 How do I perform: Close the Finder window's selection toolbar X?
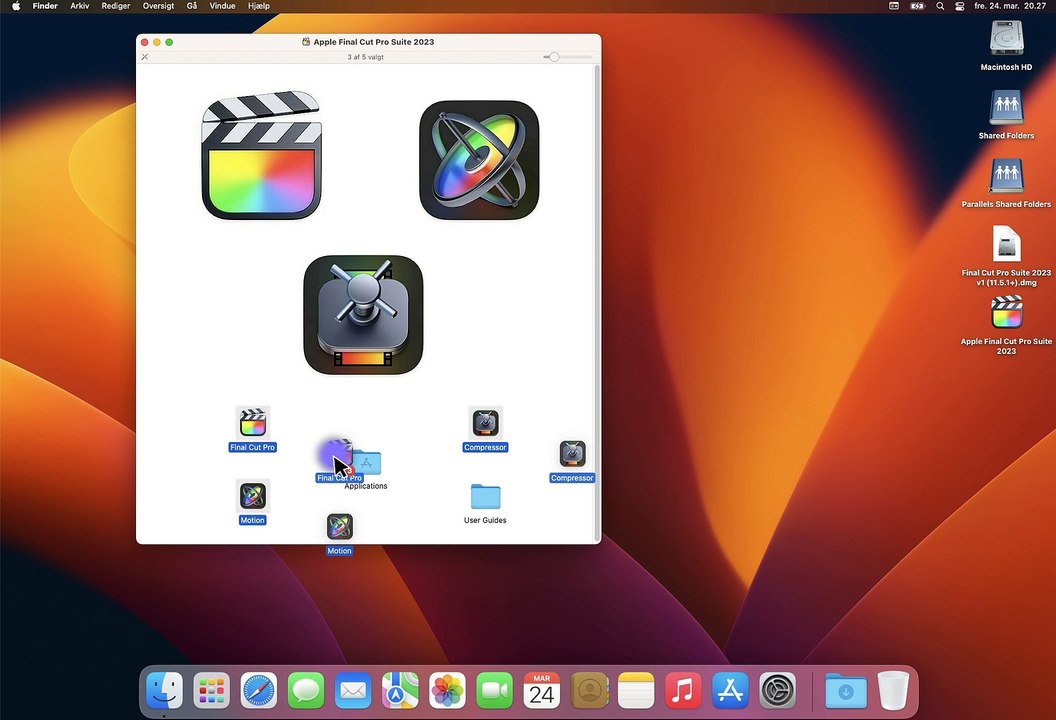[x=145, y=57]
